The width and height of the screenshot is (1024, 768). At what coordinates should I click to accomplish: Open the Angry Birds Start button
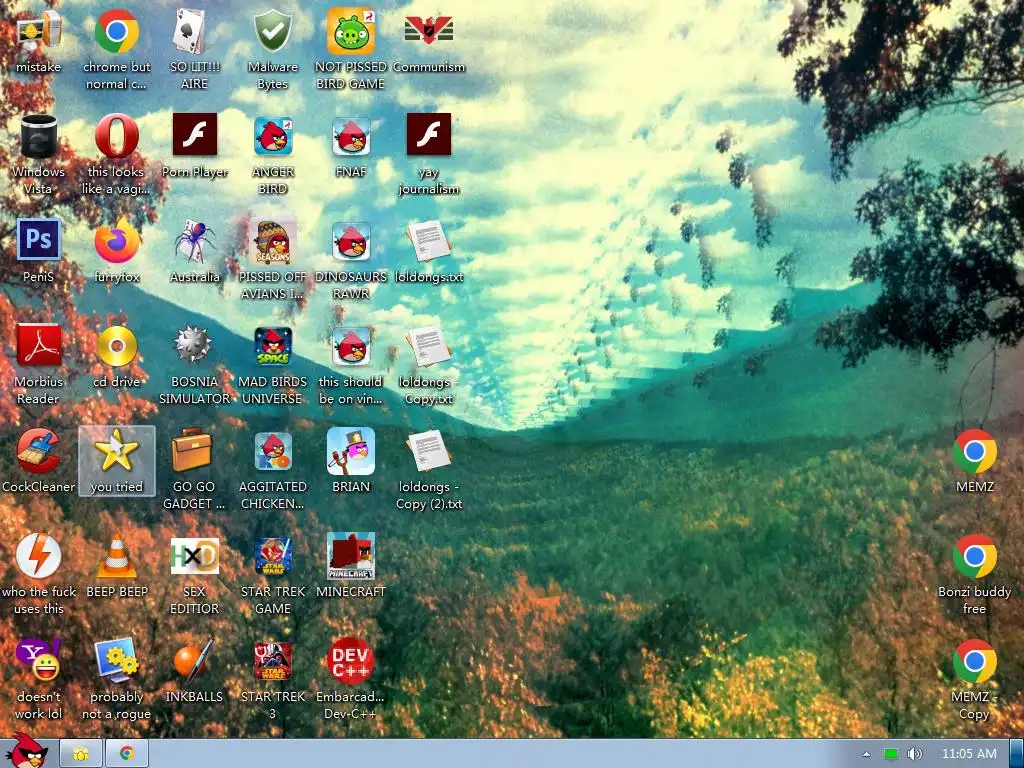(26, 752)
